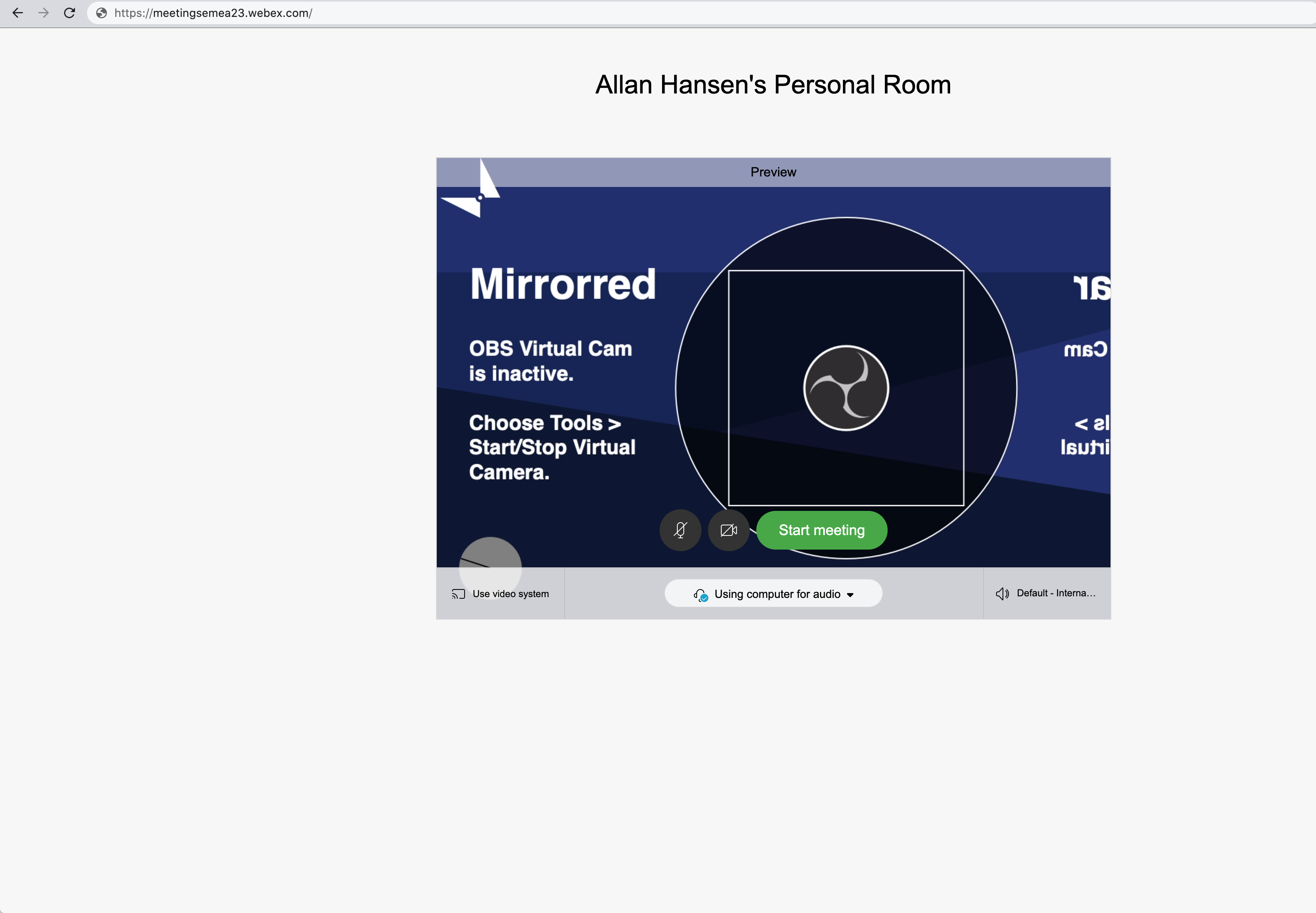Go forward with the browser forward arrow
This screenshot has width=1316, height=913.
pos(44,12)
